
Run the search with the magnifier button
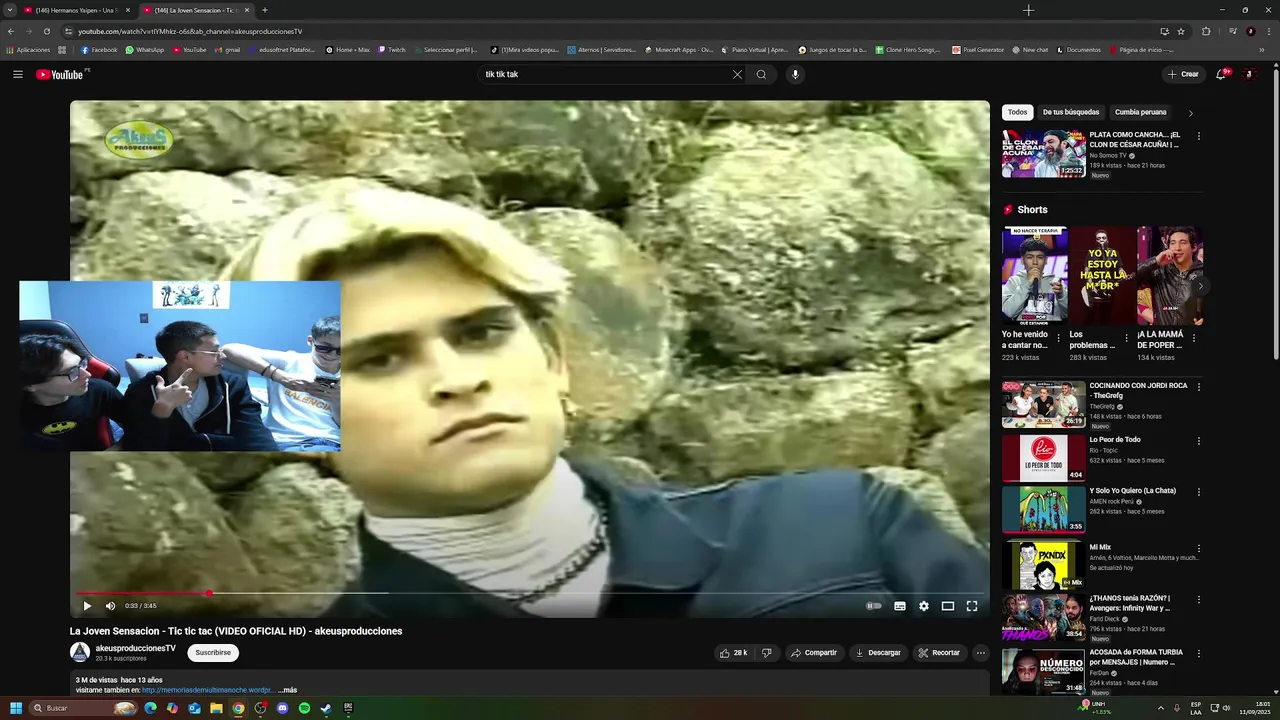(x=761, y=74)
